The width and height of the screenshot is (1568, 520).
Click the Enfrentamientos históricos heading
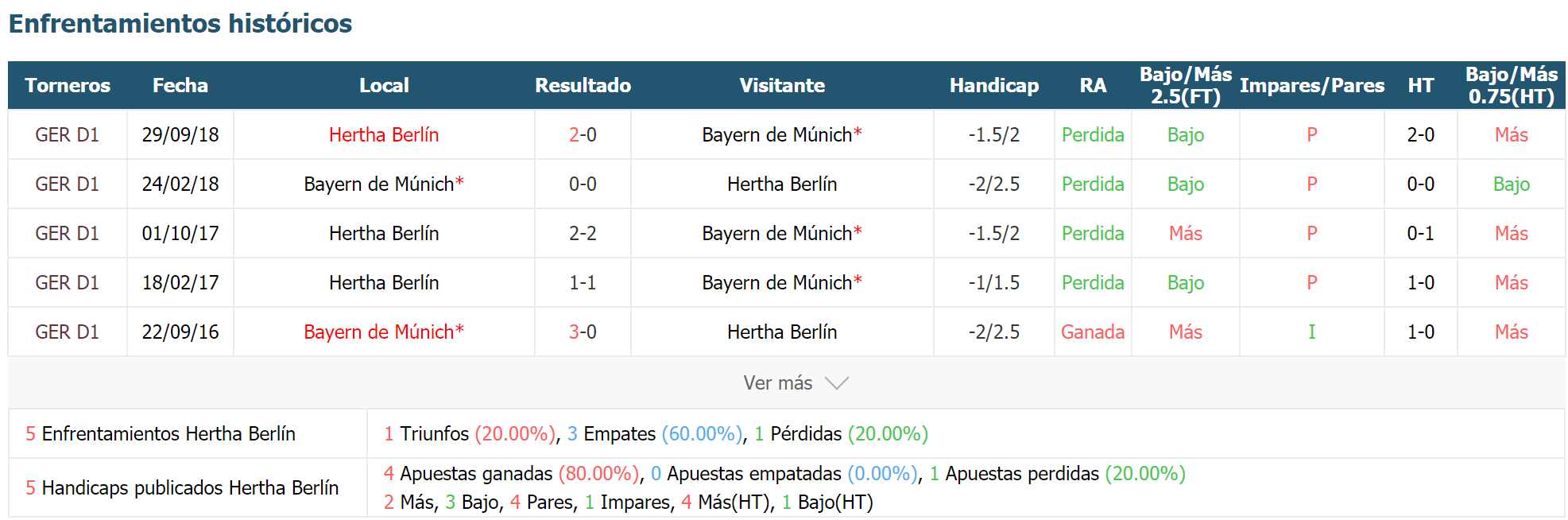180,23
